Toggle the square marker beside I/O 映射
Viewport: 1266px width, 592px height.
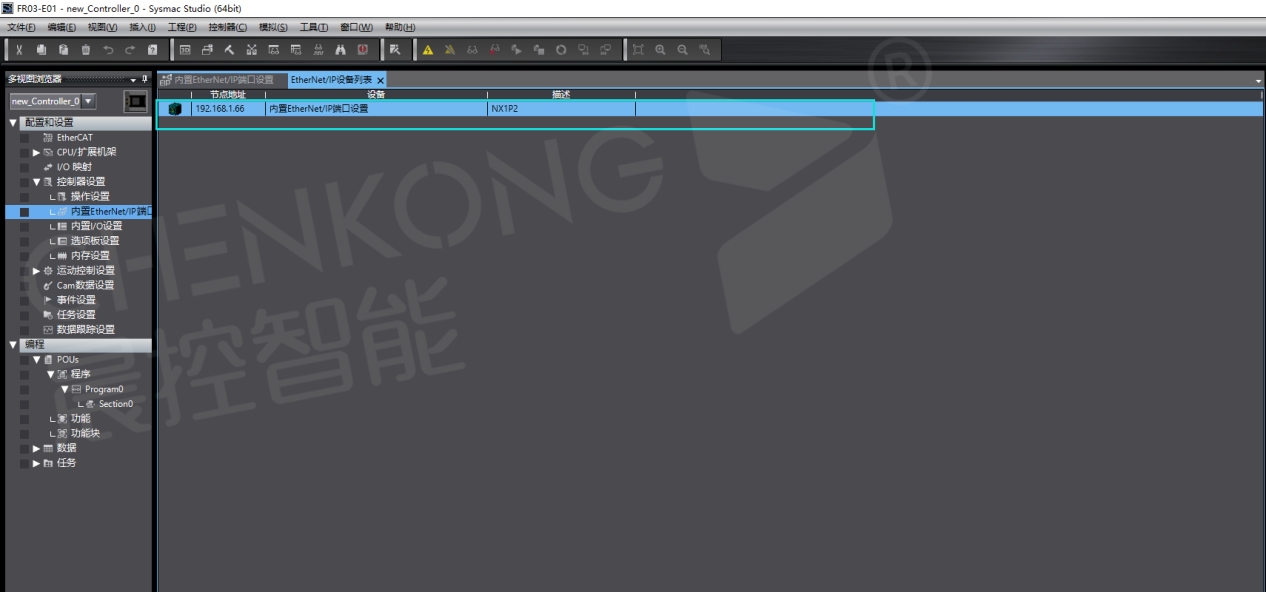(x=24, y=167)
